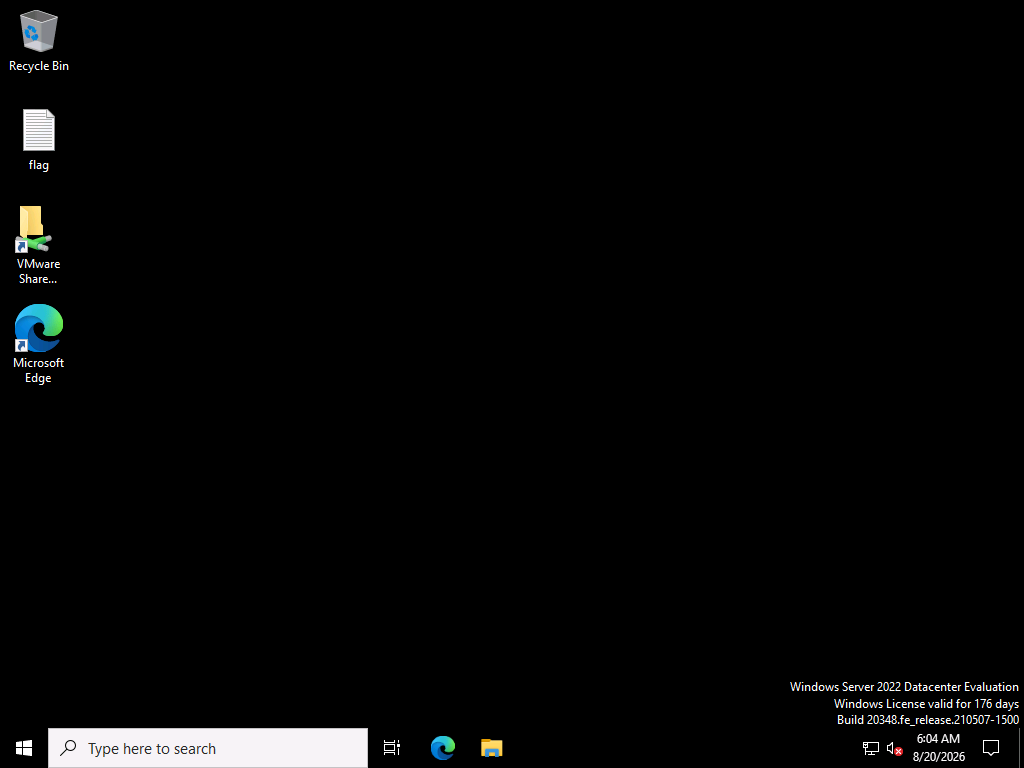
Task: Click the Show desktop strip at taskbar end
Action: (x=1021, y=748)
